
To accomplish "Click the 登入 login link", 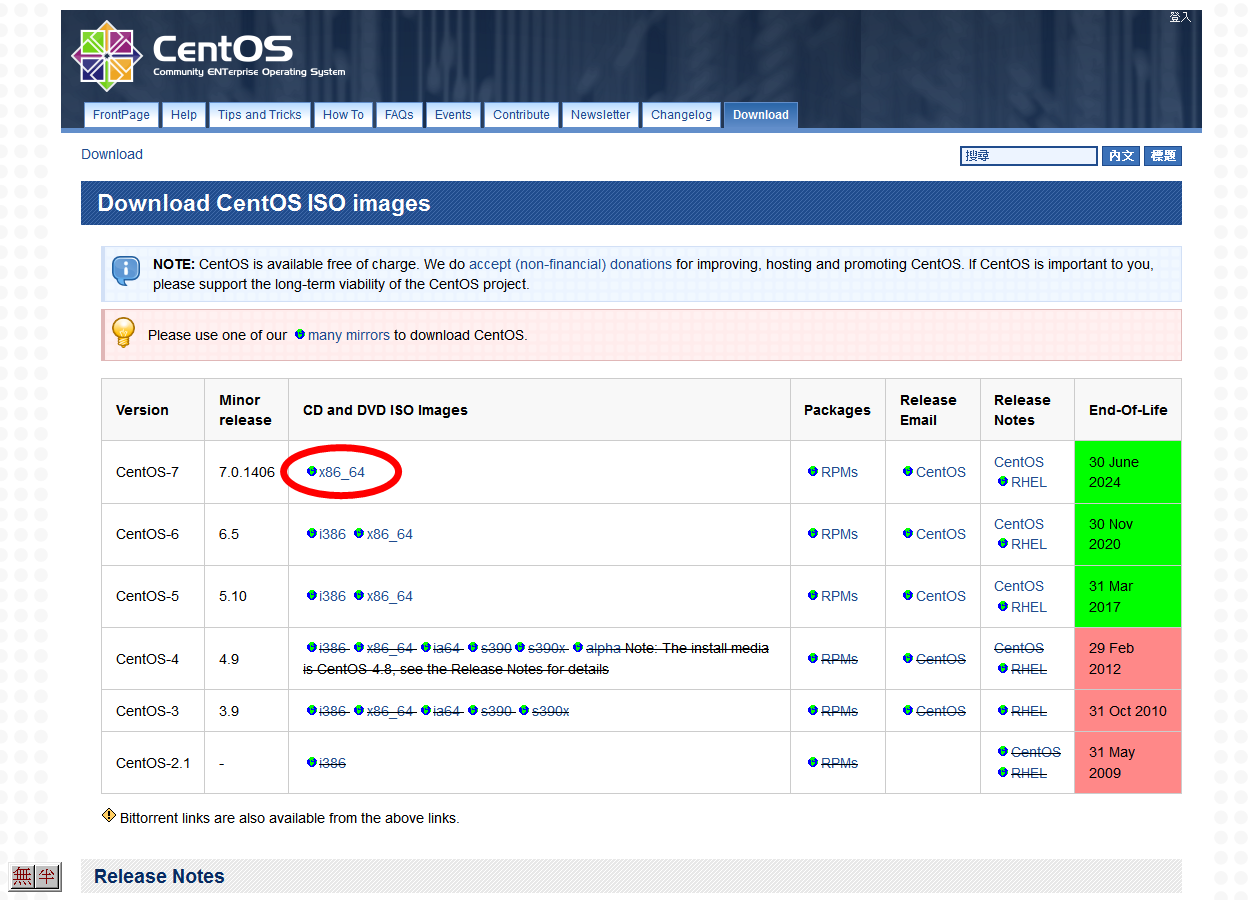I will [1180, 17].
